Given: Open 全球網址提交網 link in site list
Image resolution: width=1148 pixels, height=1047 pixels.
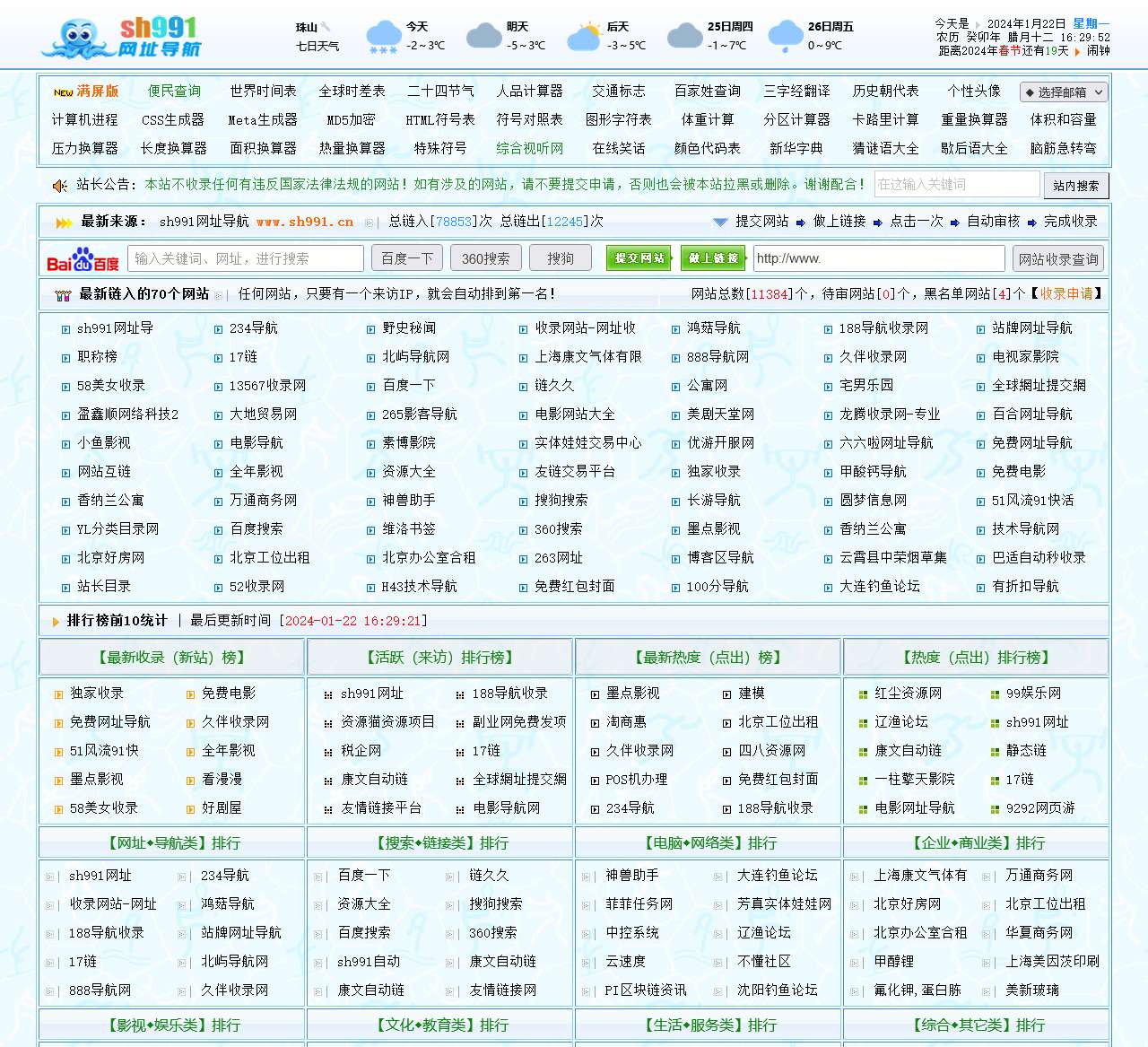Looking at the screenshot, I should pos(1039,386).
